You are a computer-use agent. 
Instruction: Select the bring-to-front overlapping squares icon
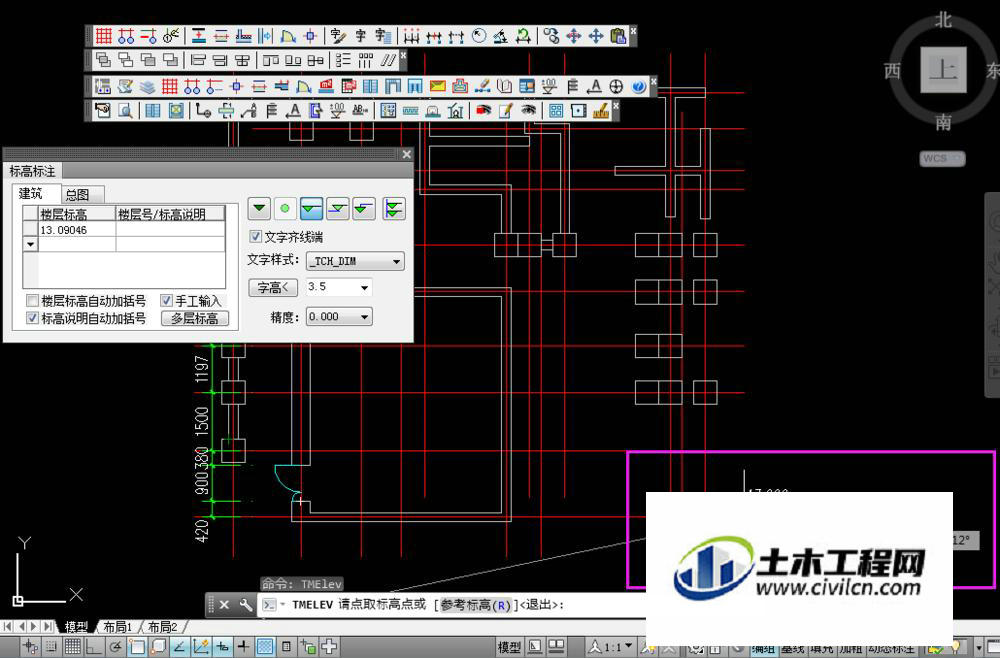point(103,61)
